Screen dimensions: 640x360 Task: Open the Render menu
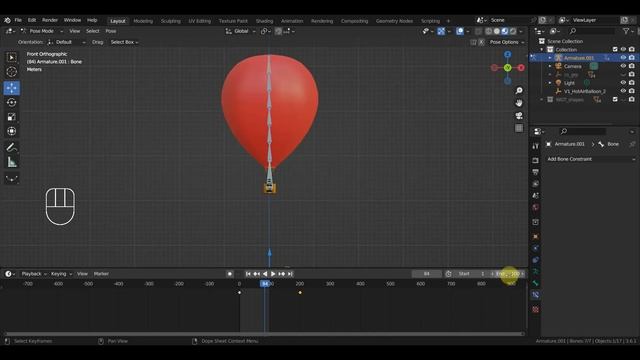point(50,20)
